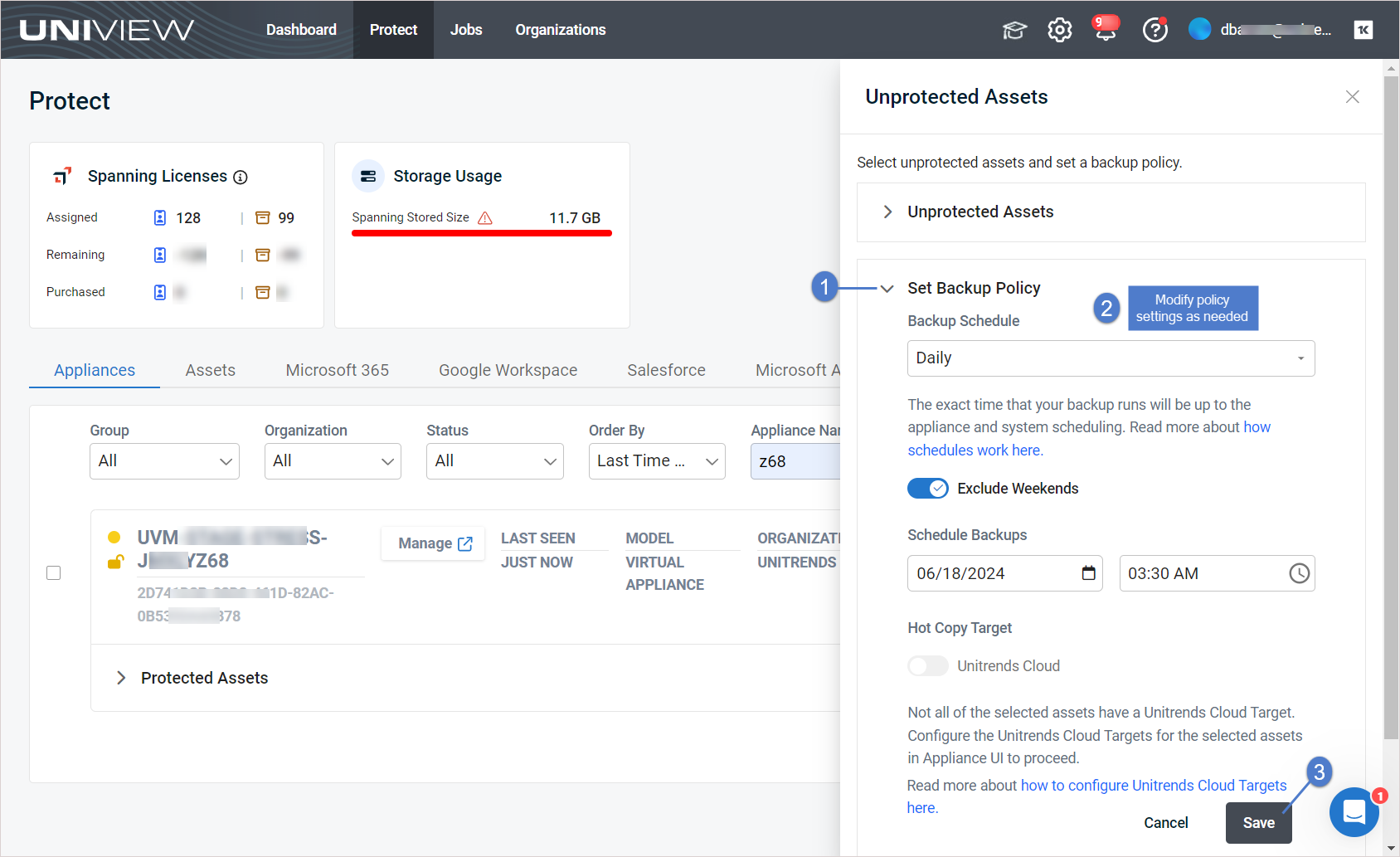Open the help question mark icon
The height and width of the screenshot is (857, 1400).
[x=1155, y=30]
